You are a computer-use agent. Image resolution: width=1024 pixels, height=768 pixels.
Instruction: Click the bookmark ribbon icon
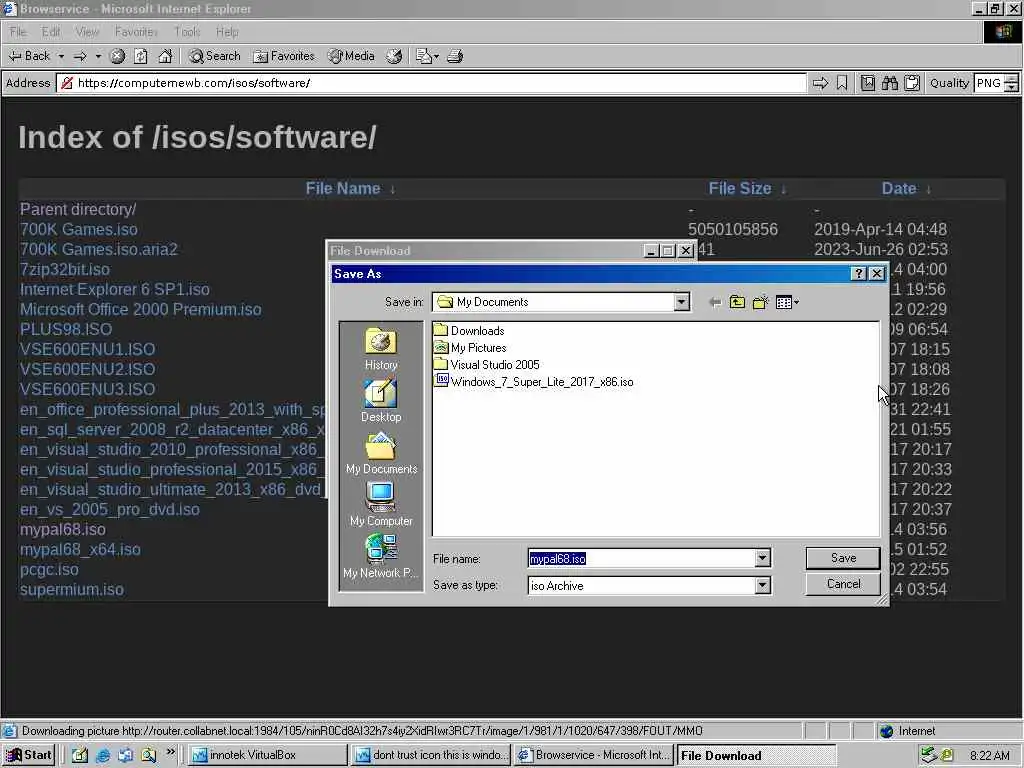coord(842,83)
